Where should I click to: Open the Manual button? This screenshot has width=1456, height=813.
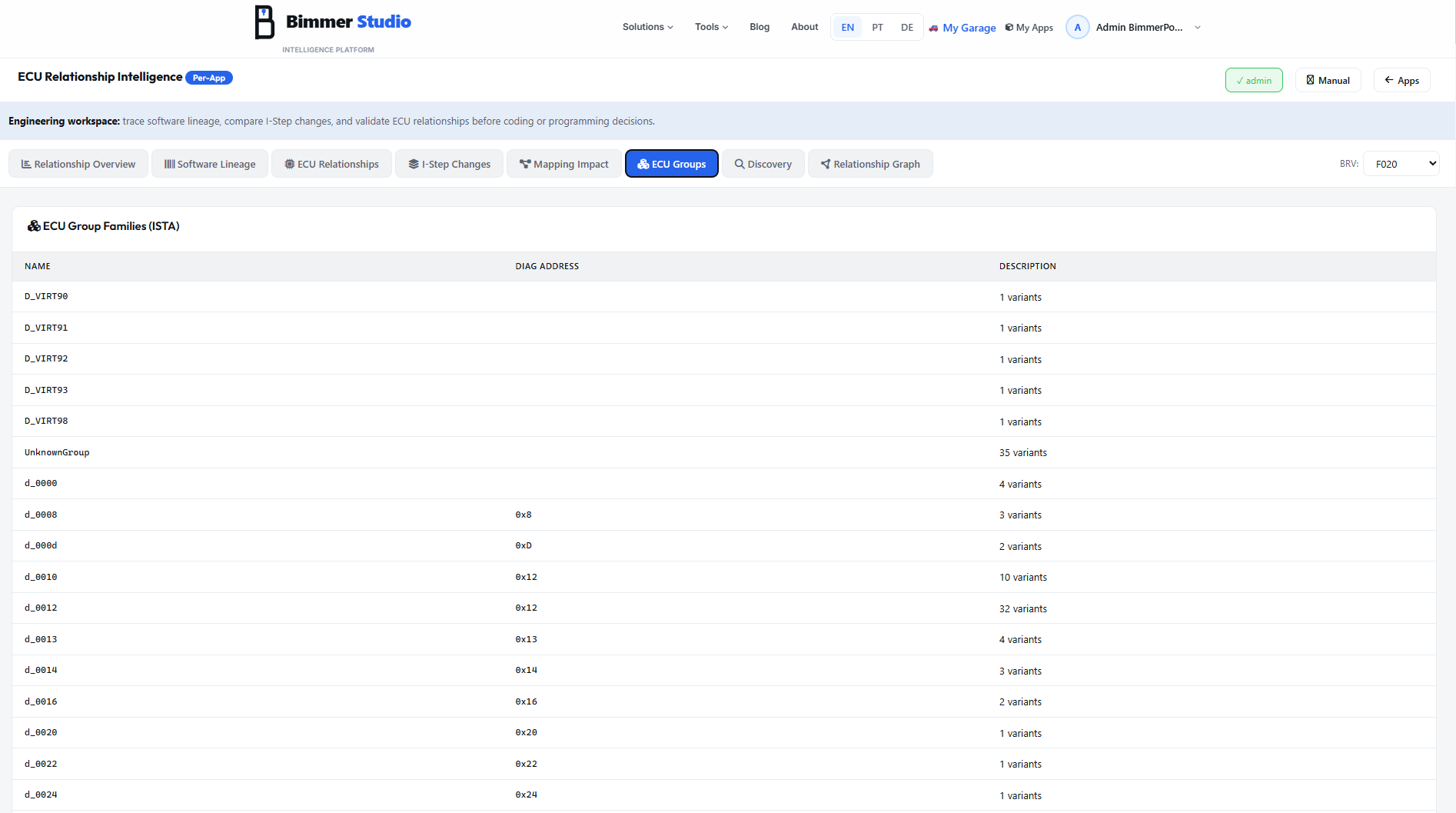pos(1328,80)
